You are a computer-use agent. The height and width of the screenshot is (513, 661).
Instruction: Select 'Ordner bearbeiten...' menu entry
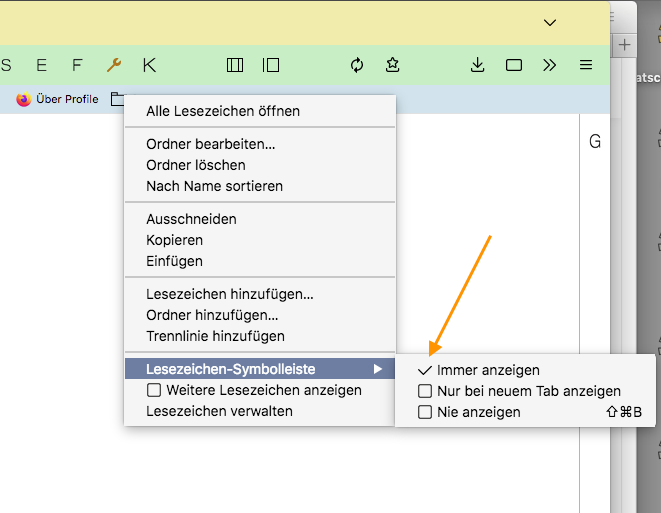[211, 144]
